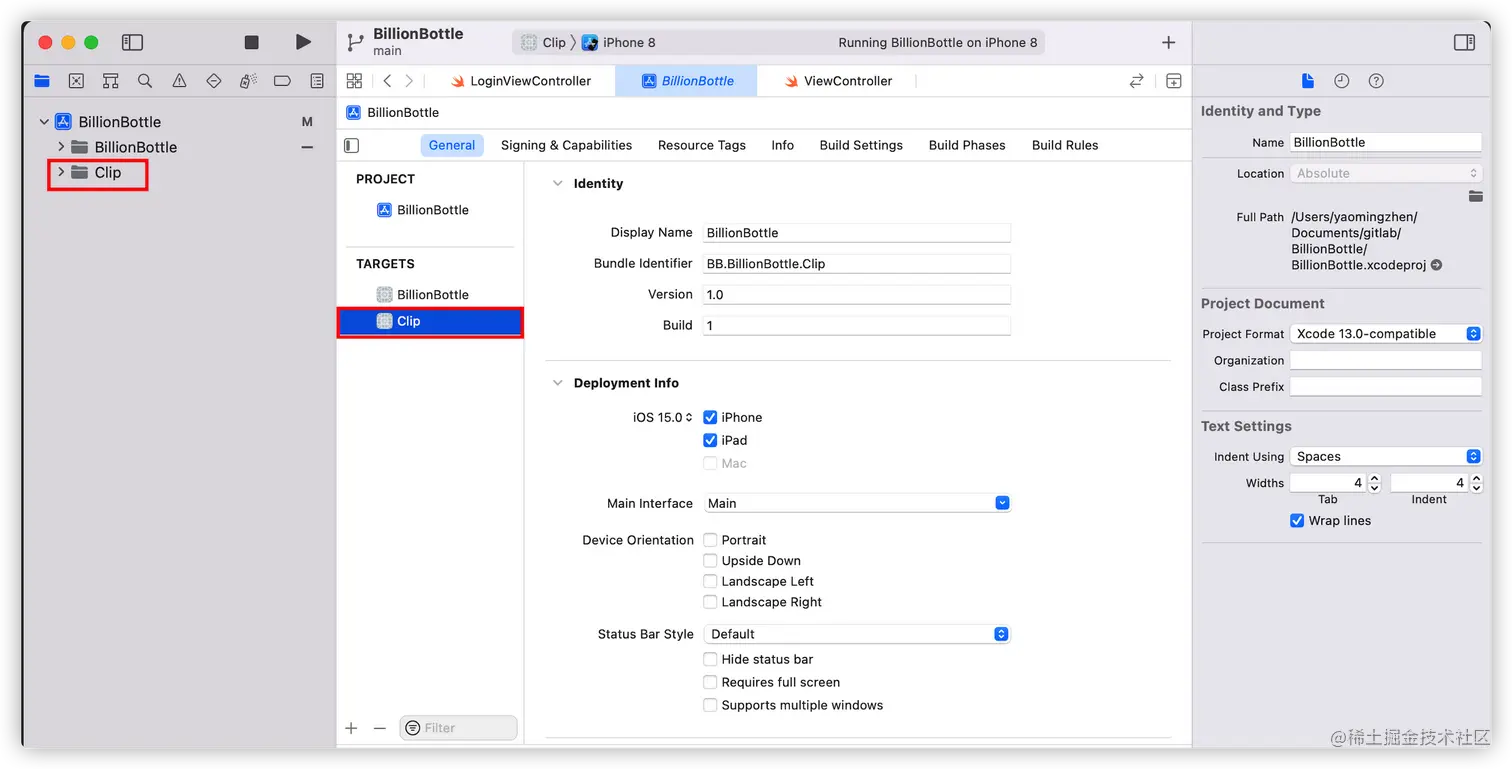The height and width of the screenshot is (769, 1512).
Task: Choose iPhone 8 run destination
Action: (x=619, y=43)
